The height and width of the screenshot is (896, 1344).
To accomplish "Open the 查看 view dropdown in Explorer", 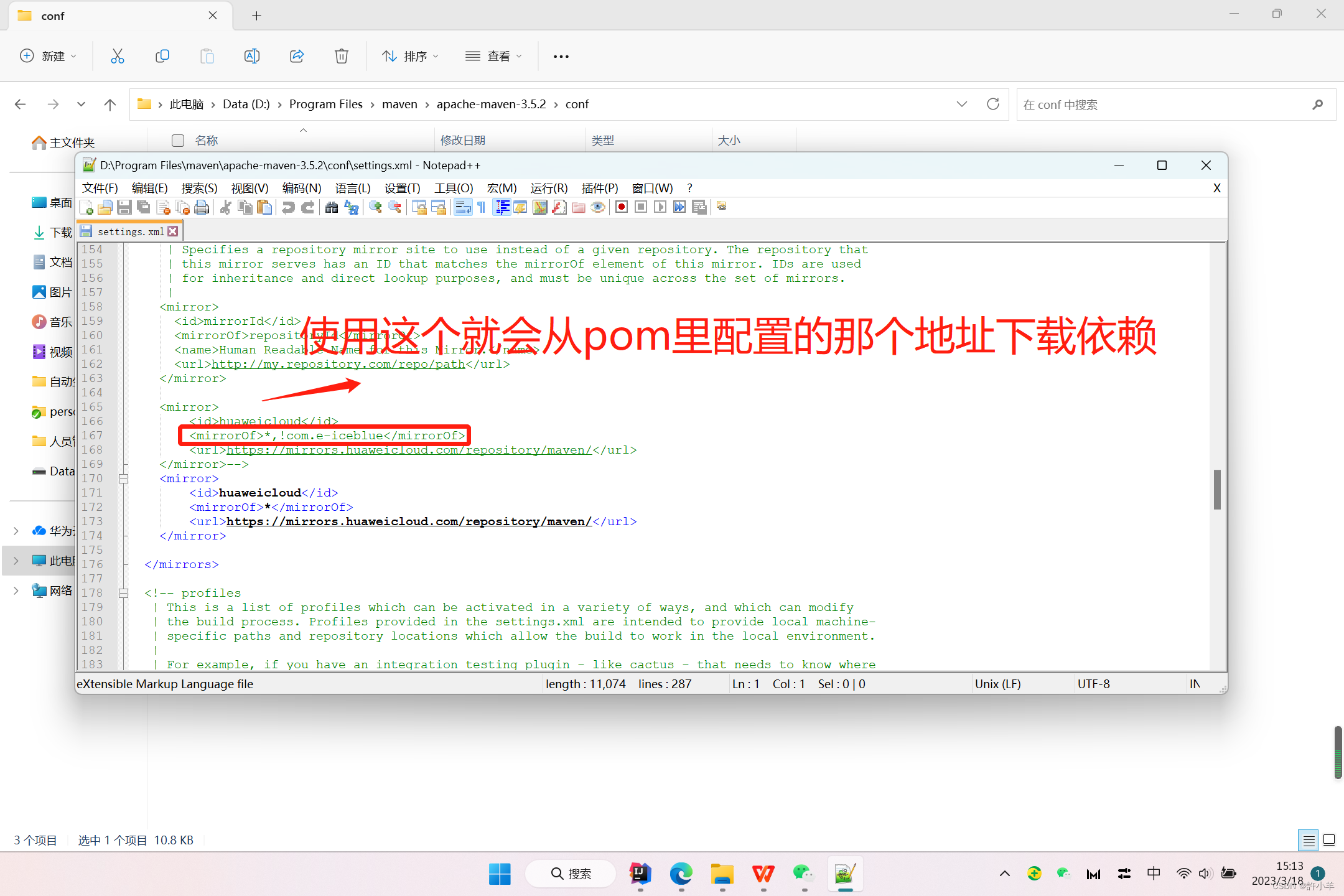I will click(493, 56).
